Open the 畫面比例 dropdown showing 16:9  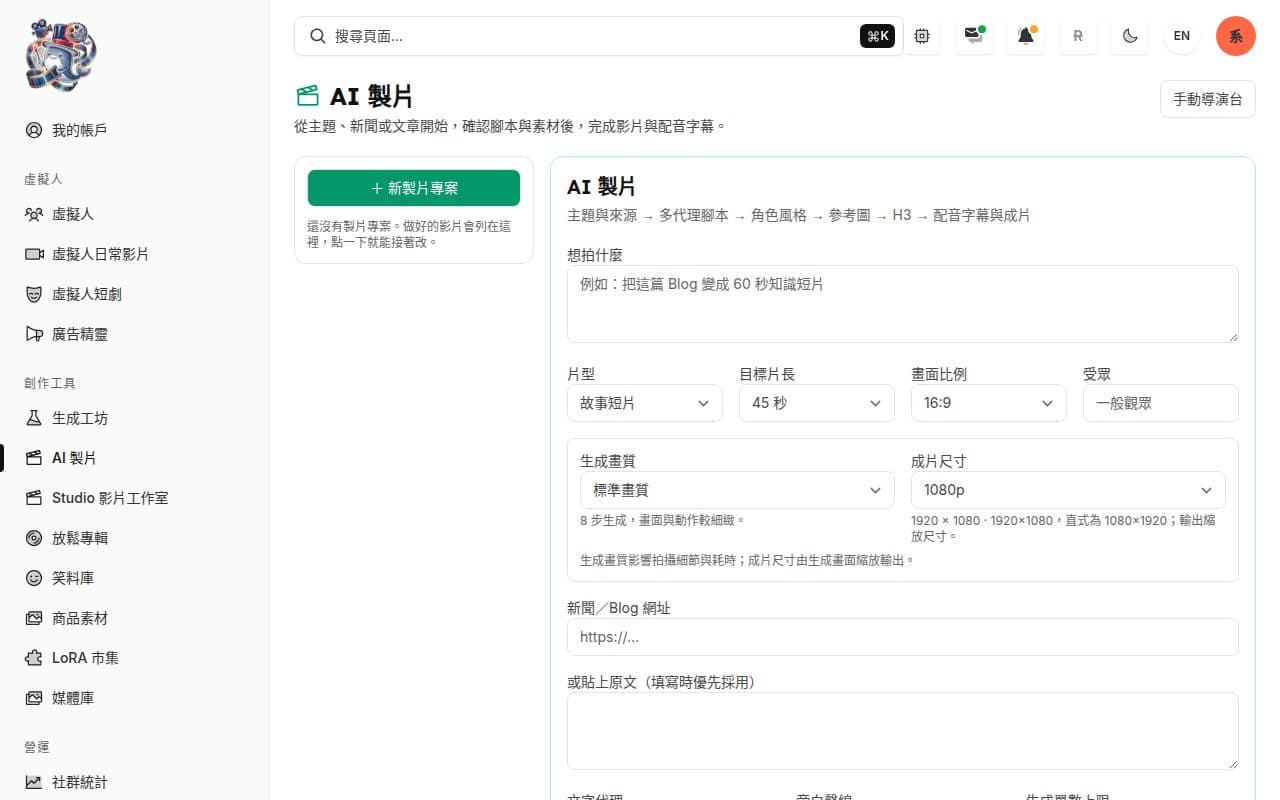989,403
